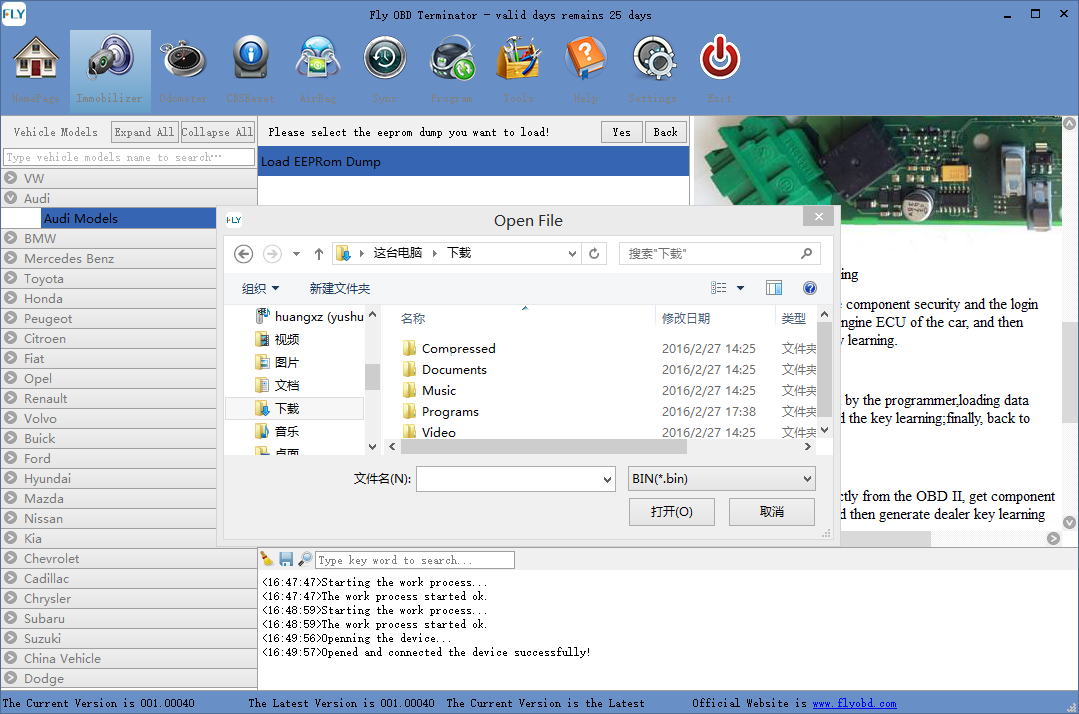Open the AirBag module icon
Image resolution: width=1079 pixels, height=714 pixels.
click(318, 60)
